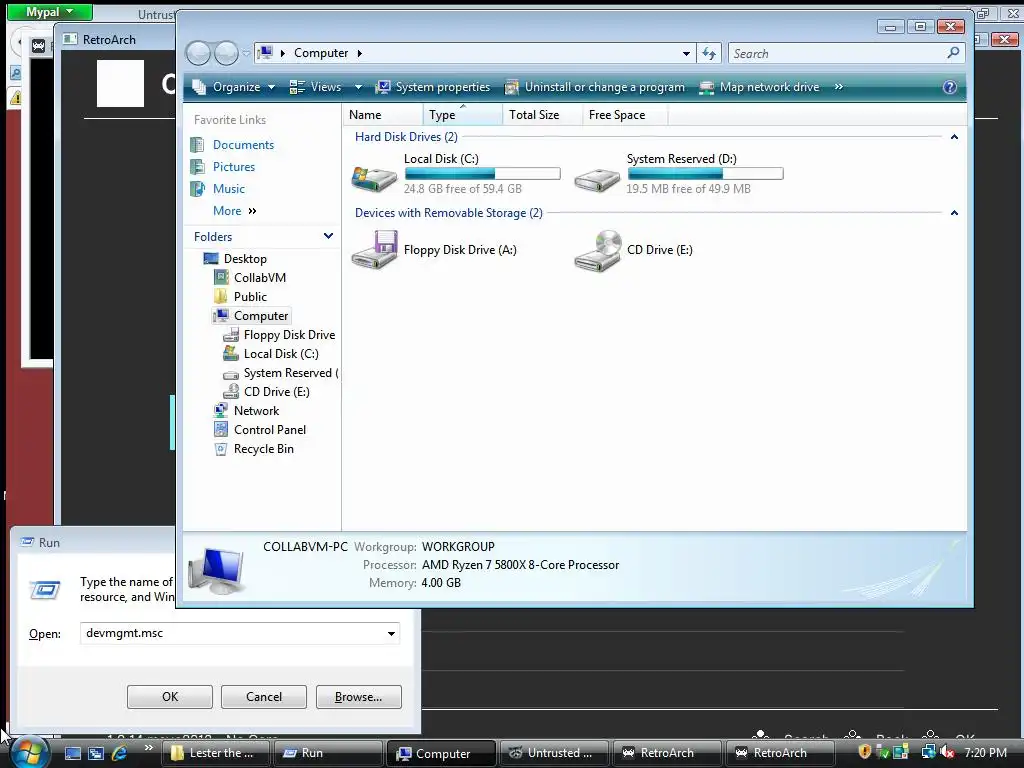Show more toolbar commands chevron
The image size is (1024, 768).
click(839, 87)
